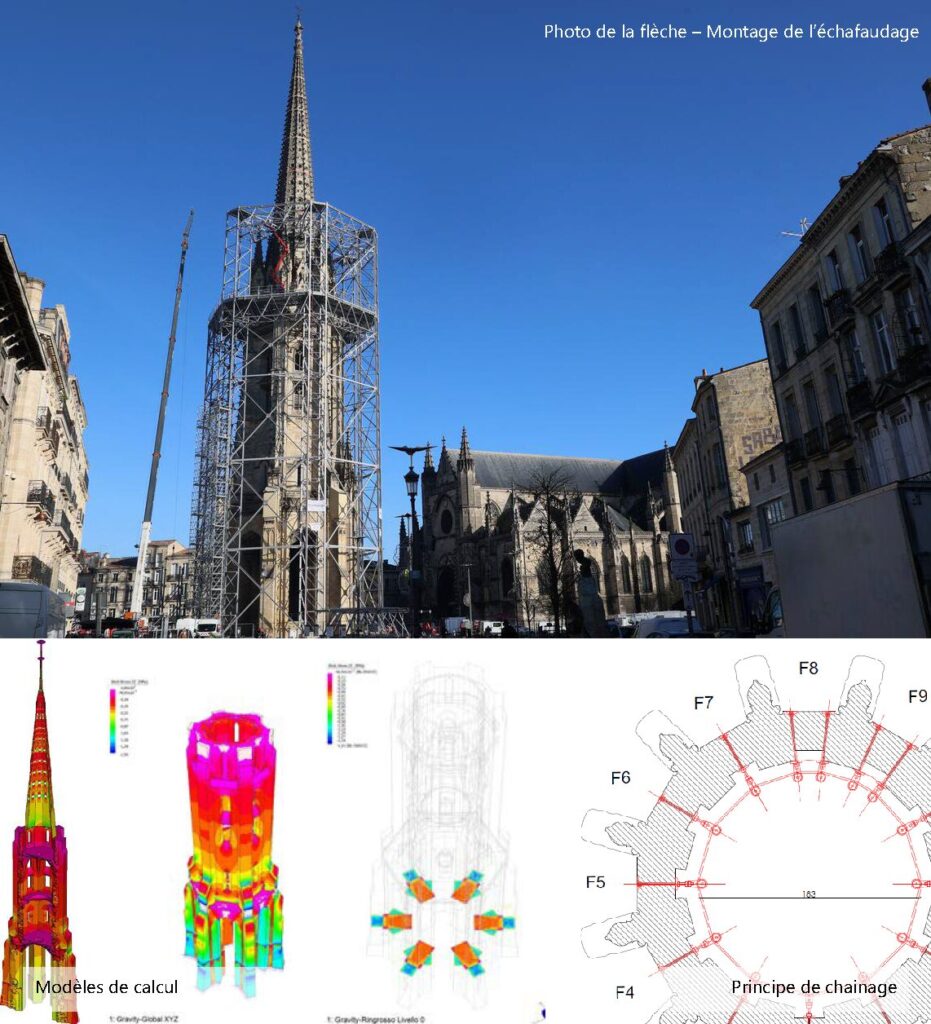Select the 163 dimension value on the plan
The width and height of the screenshot is (931, 1024).
tap(809, 894)
